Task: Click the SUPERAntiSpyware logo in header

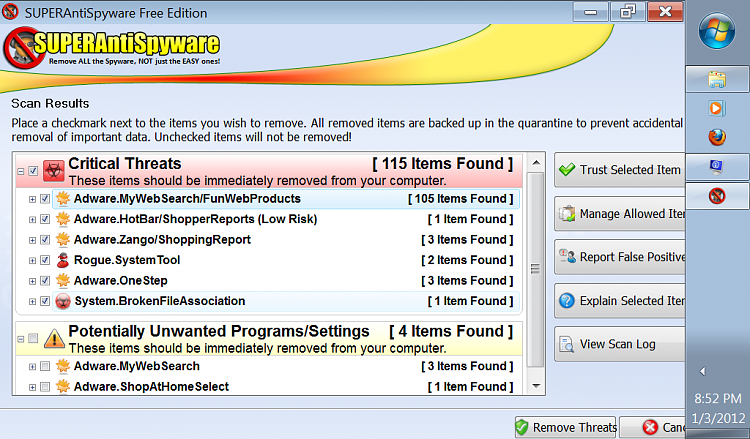Action: pyautogui.click(x=112, y=48)
